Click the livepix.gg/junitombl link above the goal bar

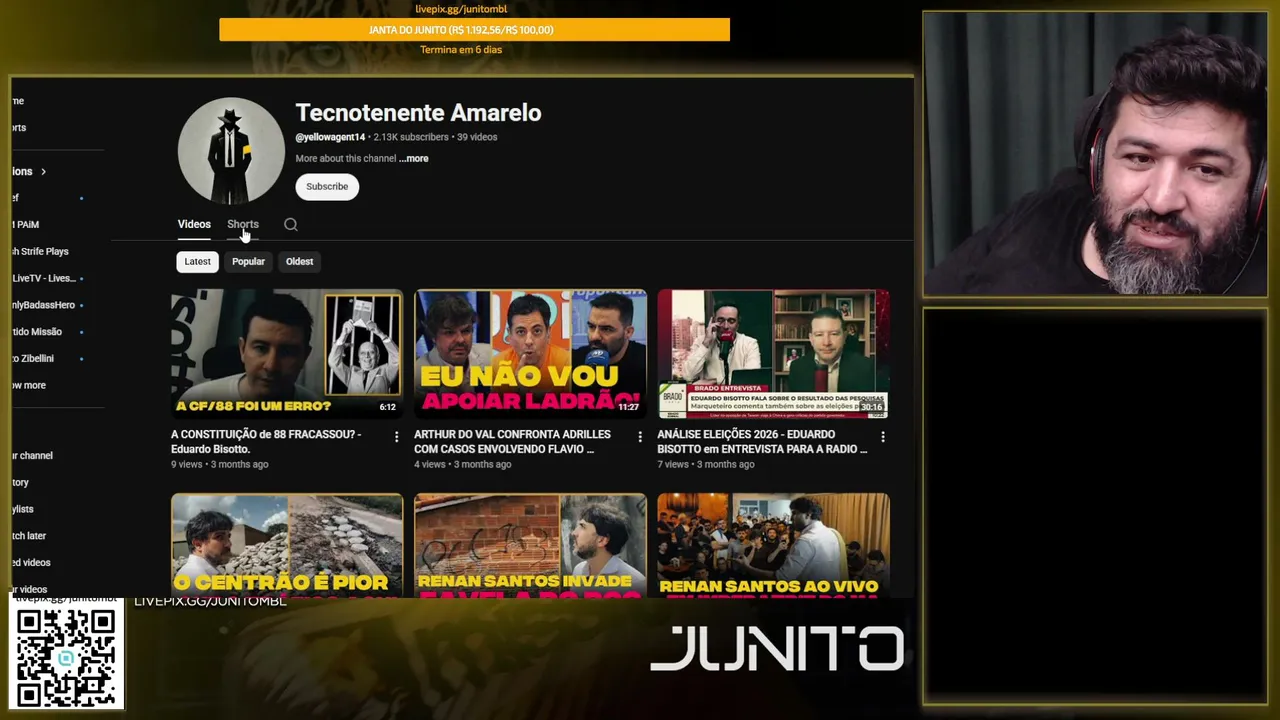click(461, 10)
